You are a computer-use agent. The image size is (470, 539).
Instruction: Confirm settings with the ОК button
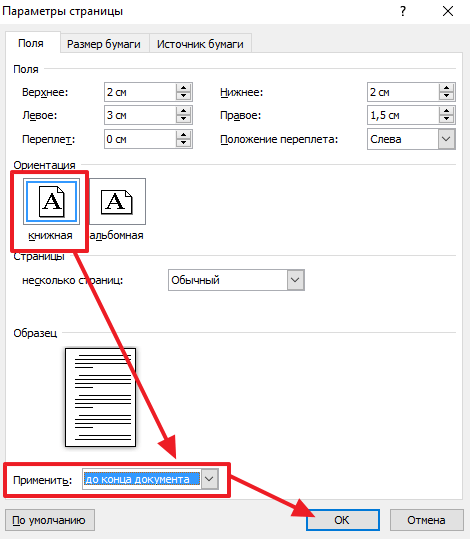(342, 520)
